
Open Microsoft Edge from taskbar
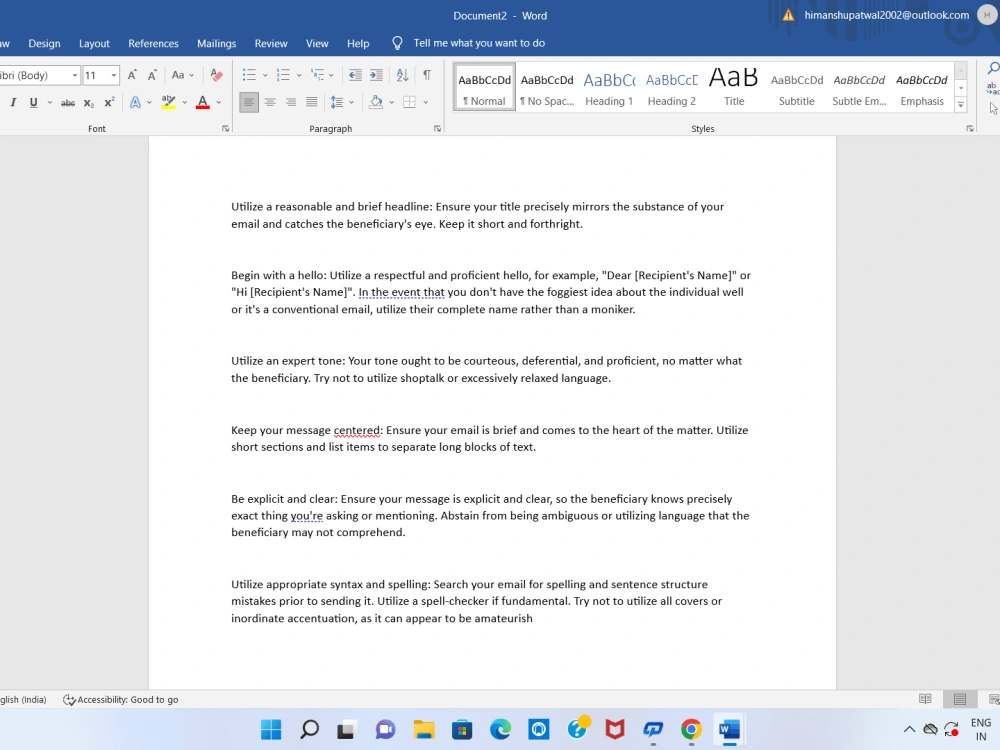pyautogui.click(x=501, y=729)
